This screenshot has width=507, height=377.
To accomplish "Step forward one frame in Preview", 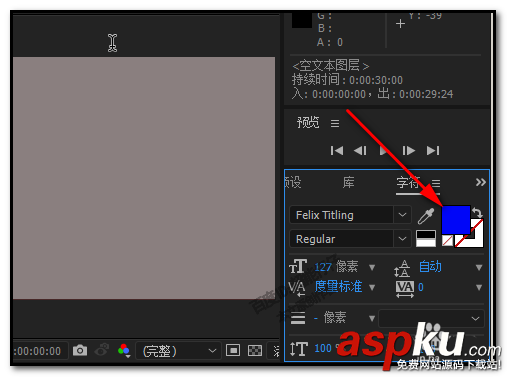I will click(x=408, y=151).
